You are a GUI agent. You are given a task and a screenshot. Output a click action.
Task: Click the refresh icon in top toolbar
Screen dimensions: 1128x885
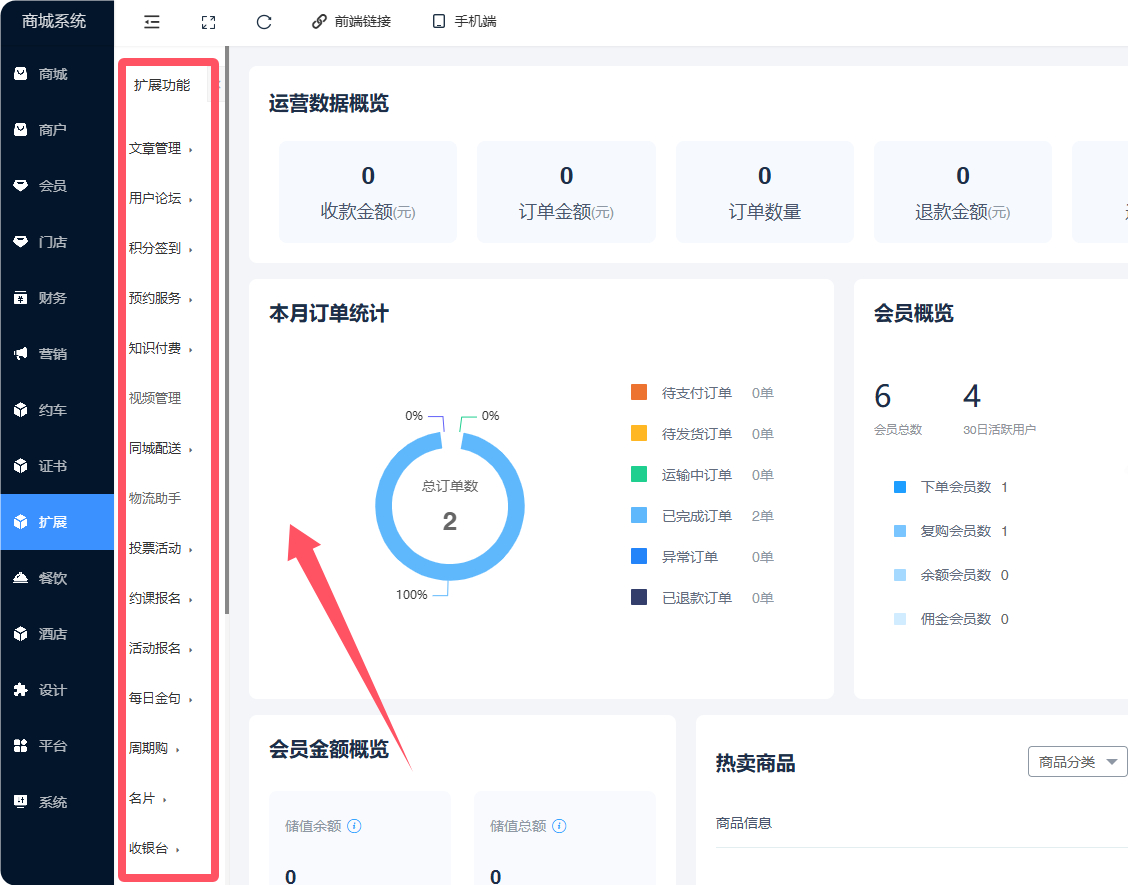263,21
